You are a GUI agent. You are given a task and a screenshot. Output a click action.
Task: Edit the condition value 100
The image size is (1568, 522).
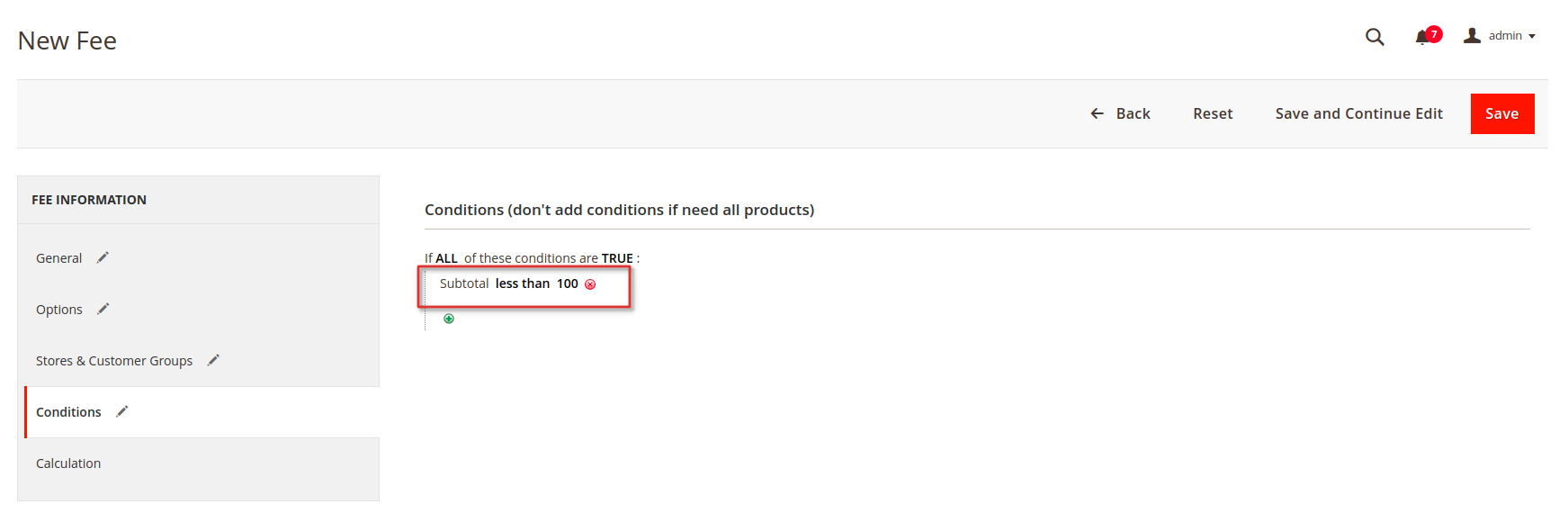568,283
